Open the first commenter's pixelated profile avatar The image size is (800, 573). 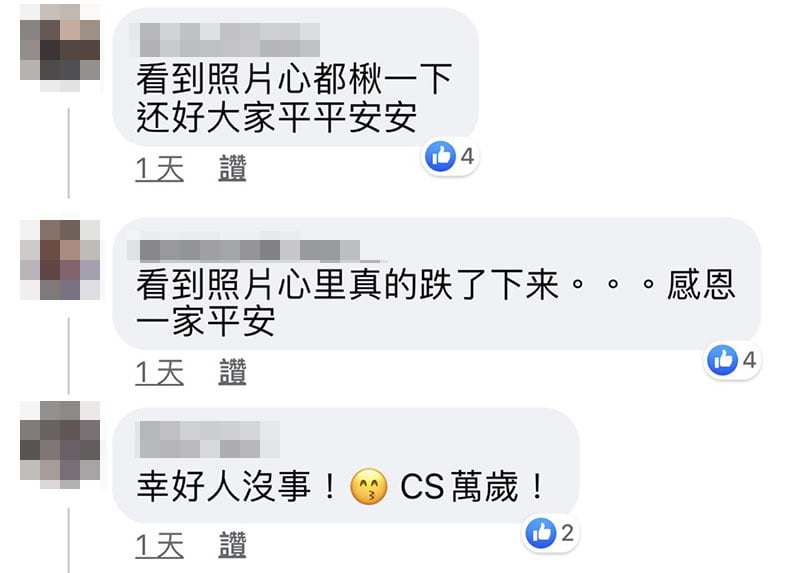point(60,47)
